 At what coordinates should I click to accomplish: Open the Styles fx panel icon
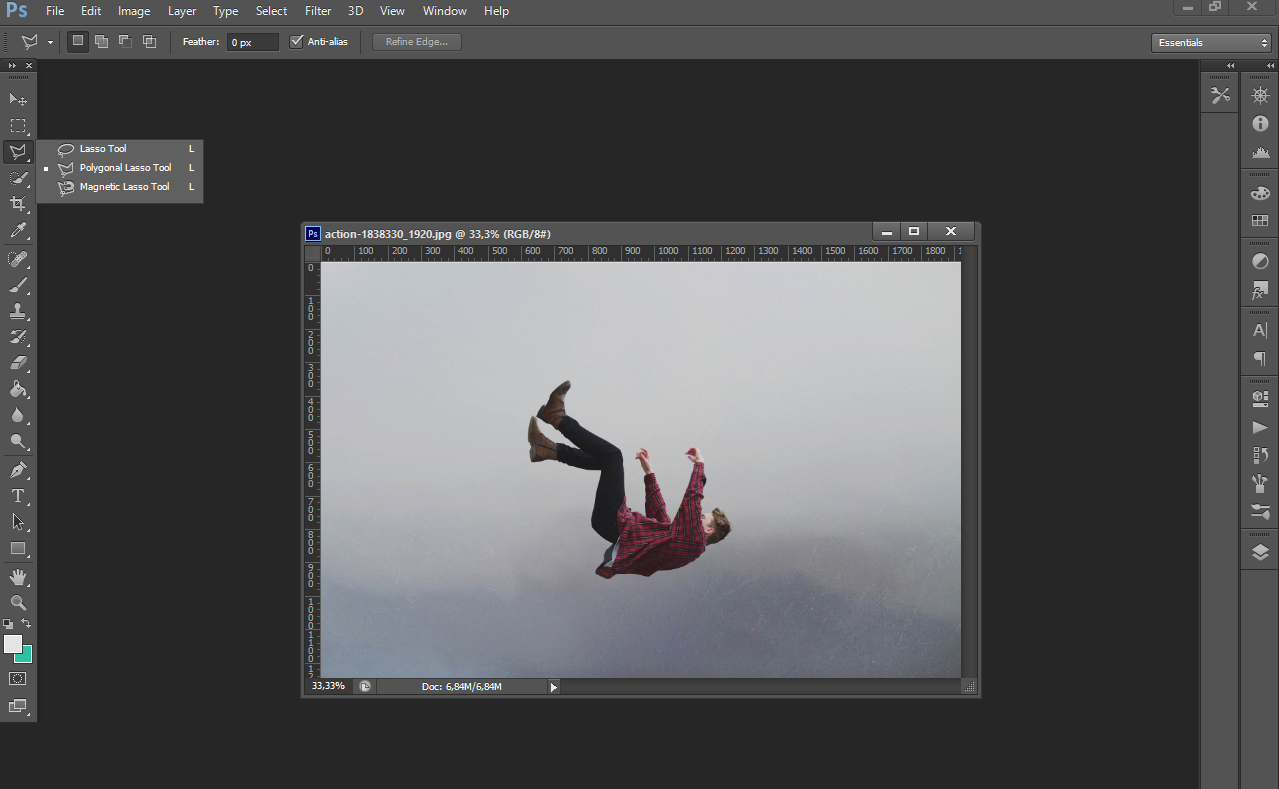point(1260,290)
